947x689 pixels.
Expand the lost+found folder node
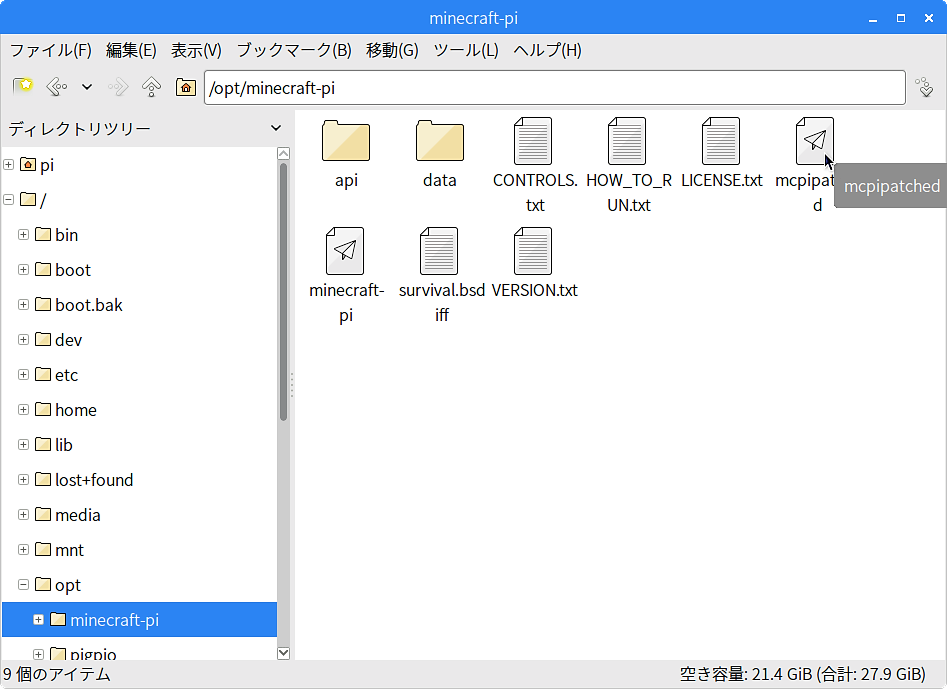[x=24, y=479]
